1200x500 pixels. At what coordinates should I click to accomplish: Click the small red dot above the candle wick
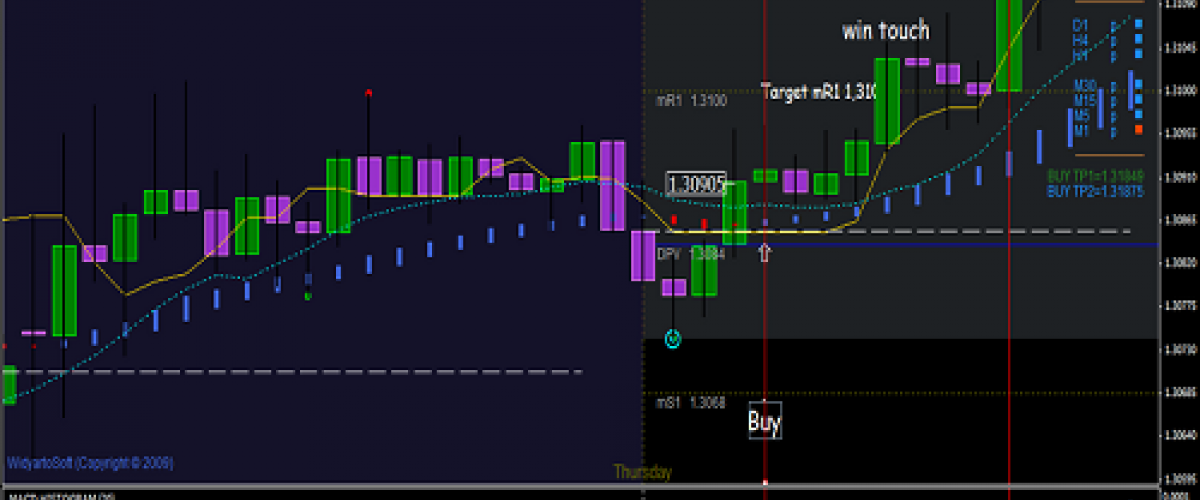pos(369,93)
